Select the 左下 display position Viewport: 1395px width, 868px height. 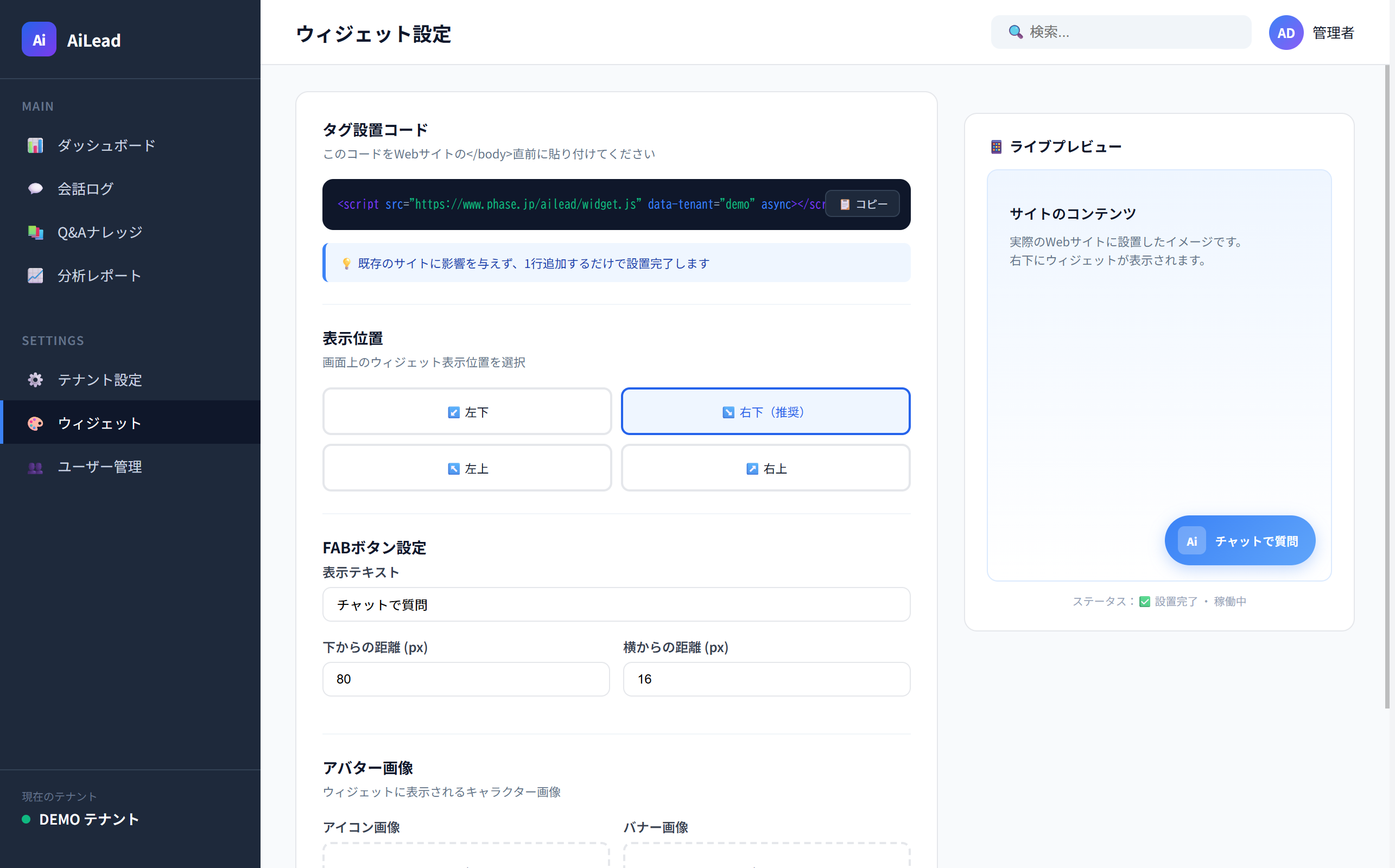click(x=467, y=411)
